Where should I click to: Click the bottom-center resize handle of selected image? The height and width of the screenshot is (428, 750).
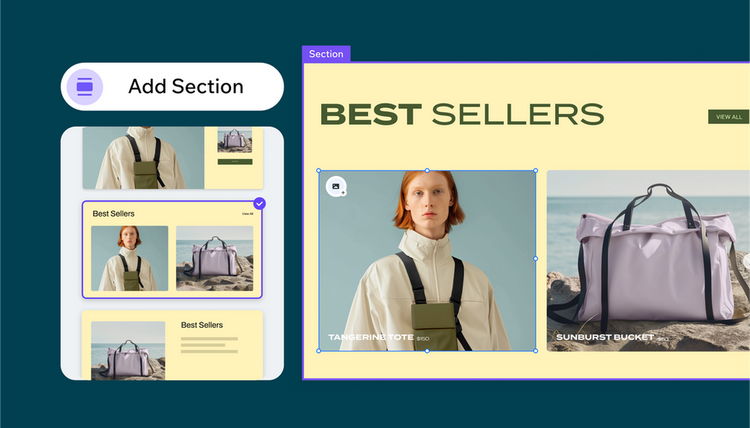click(x=428, y=351)
